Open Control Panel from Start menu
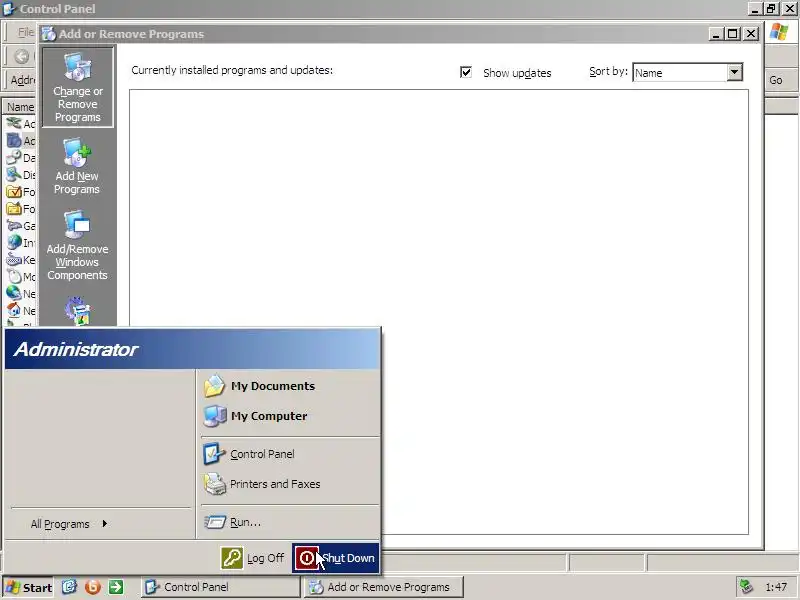Viewport: 800px width, 600px height. click(290, 454)
